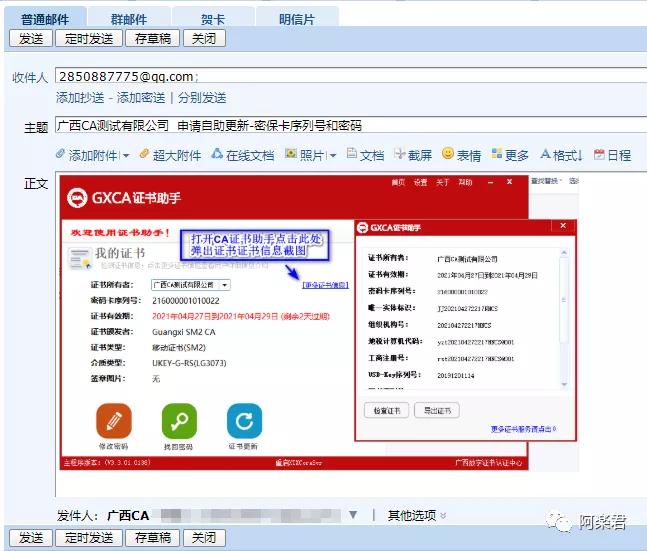Click the 我的证书 certificate icon
The width and height of the screenshot is (647, 551).
coord(79,259)
